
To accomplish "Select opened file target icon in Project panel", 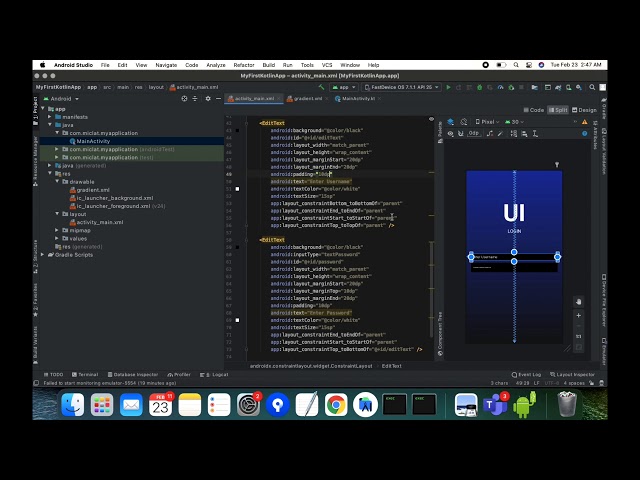I will click(184, 99).
